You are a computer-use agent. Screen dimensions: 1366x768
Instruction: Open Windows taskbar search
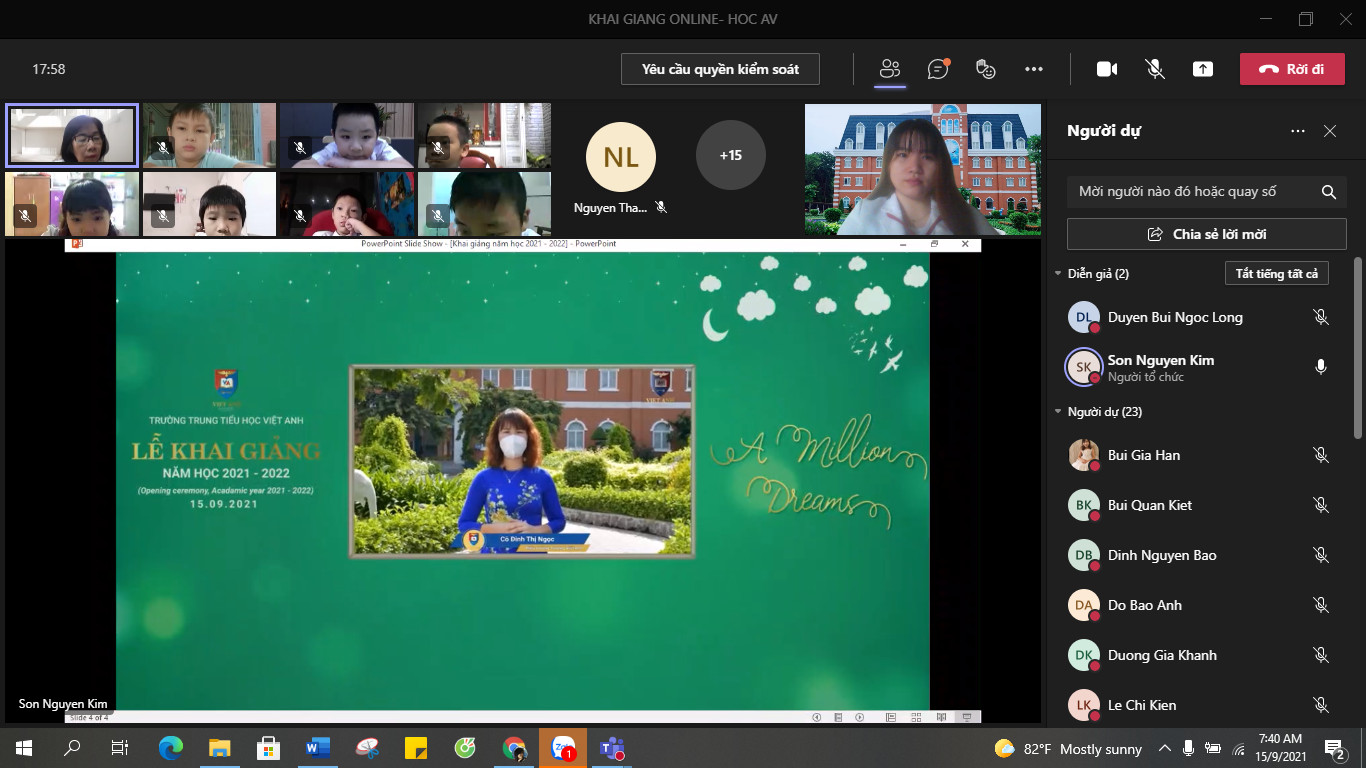[72, 747]
